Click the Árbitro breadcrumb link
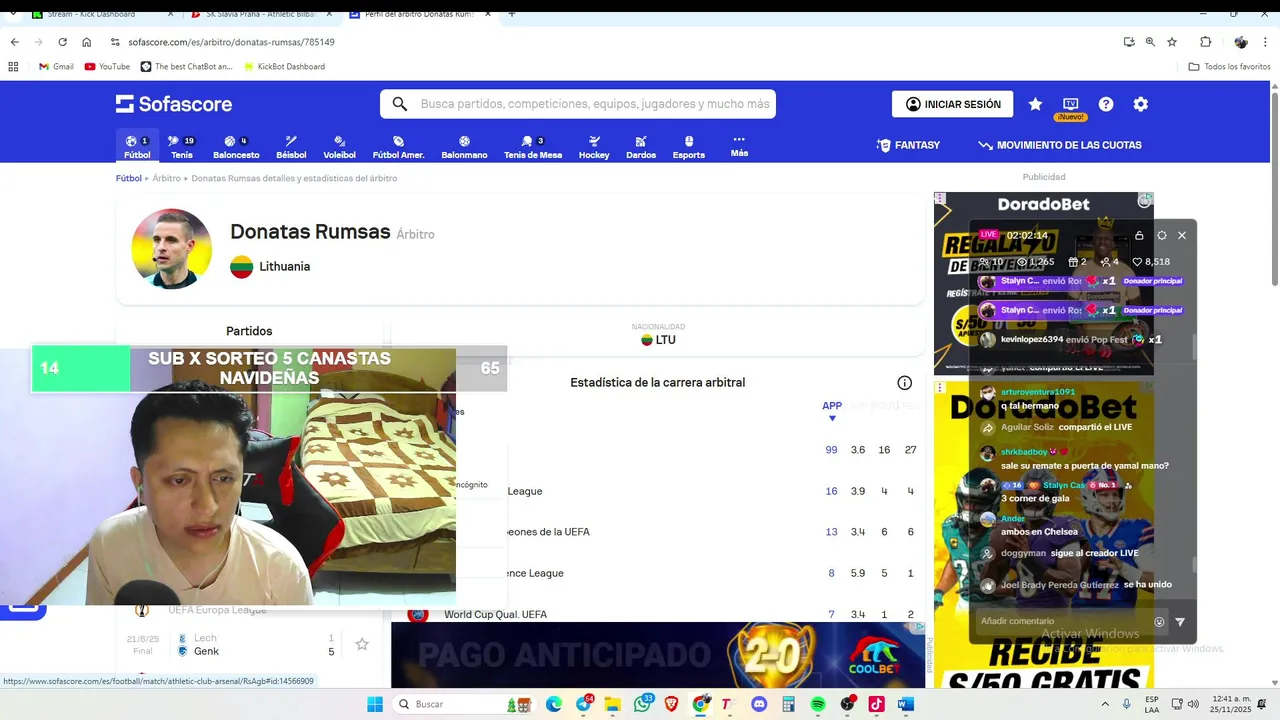This screenshot has width=1280, height=720. click(166, 178)
